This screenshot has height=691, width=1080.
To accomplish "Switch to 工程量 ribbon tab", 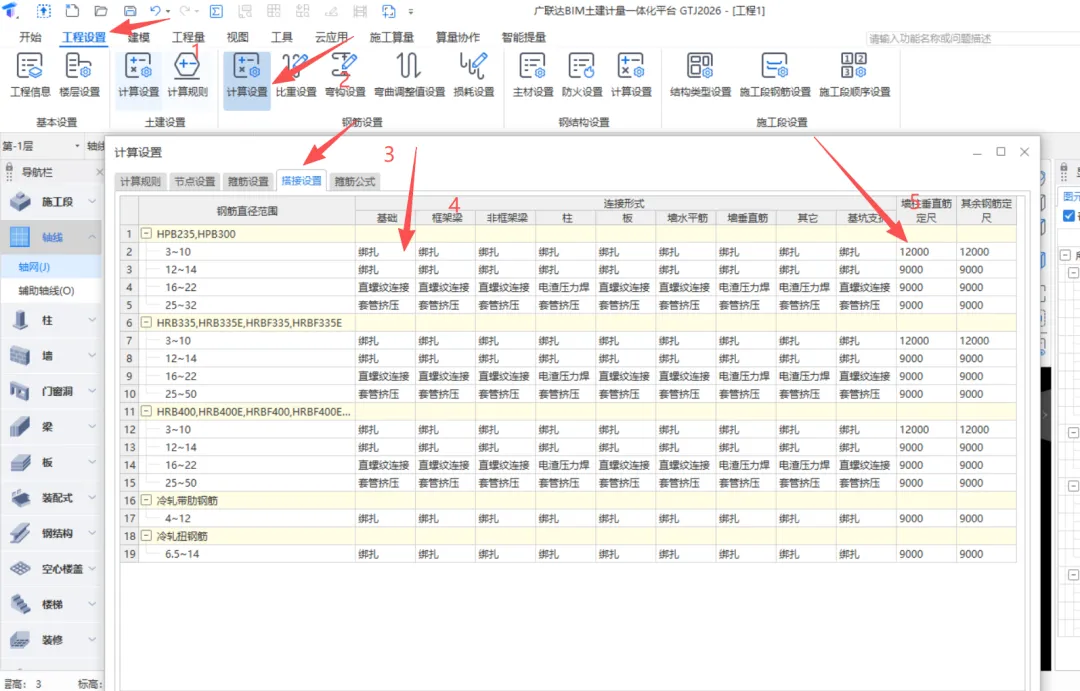I will [188, 37].
